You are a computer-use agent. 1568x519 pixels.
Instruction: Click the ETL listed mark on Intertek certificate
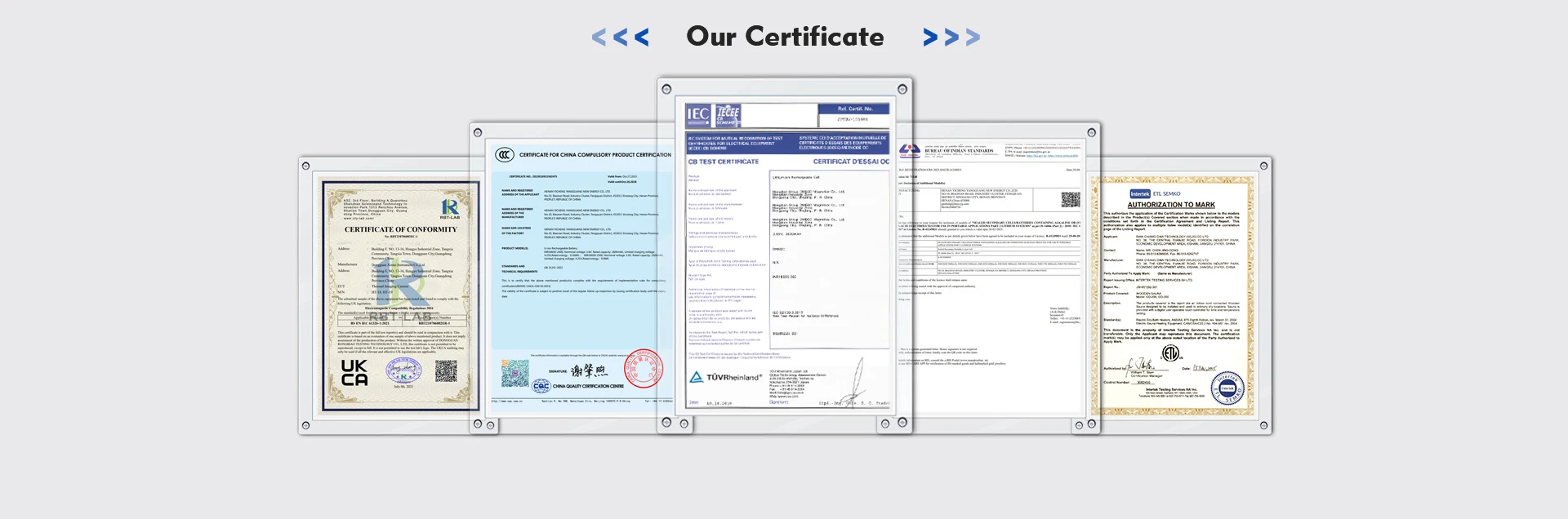point(1170,353)
